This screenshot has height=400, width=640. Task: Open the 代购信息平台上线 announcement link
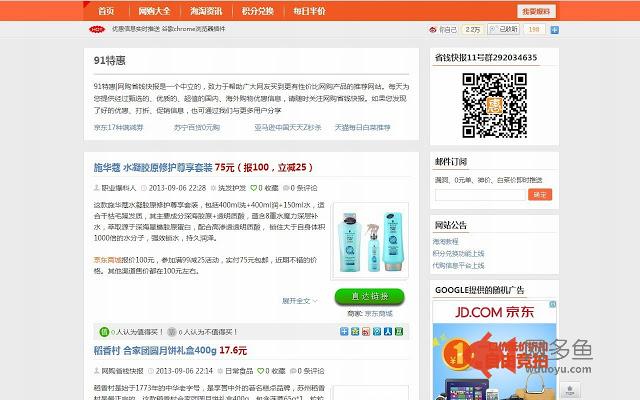click(x=458, y=266)
